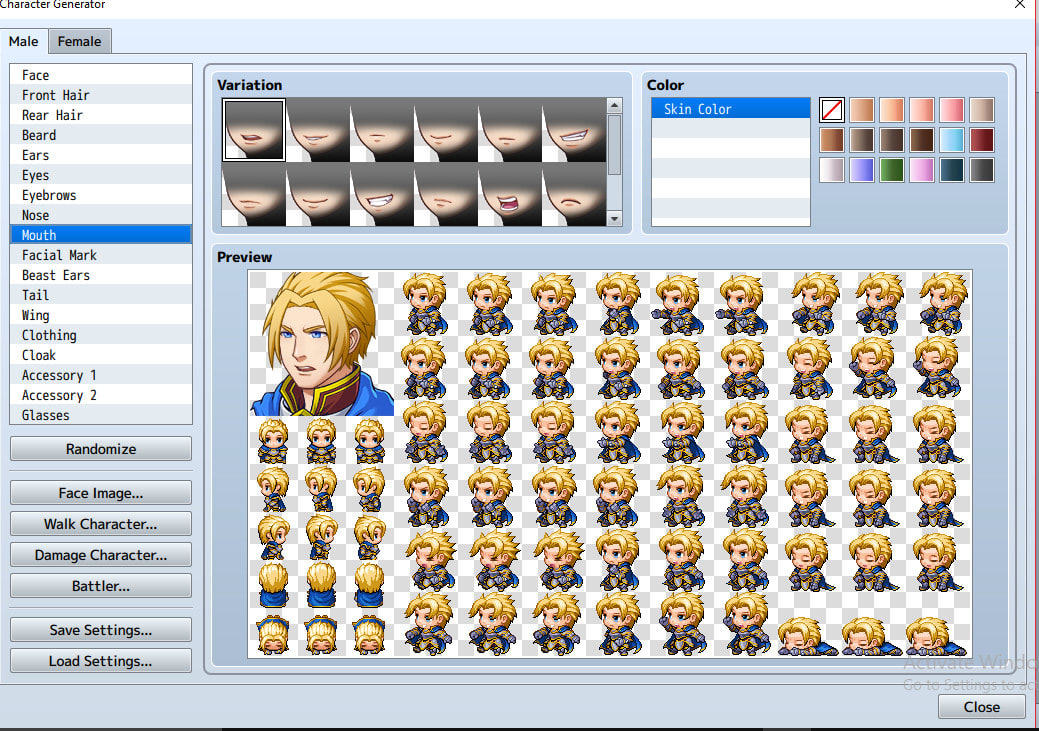Pick the tan skin color swatch

[861, 110]
